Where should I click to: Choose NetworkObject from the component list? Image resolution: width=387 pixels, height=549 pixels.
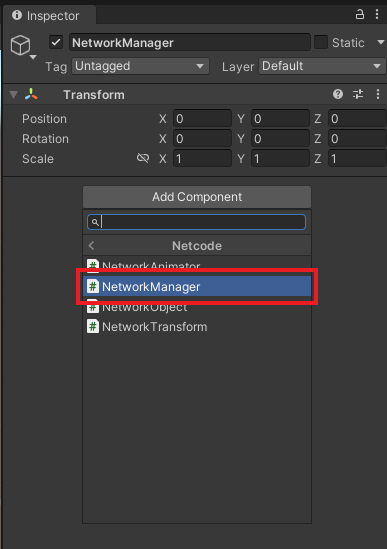197,308
